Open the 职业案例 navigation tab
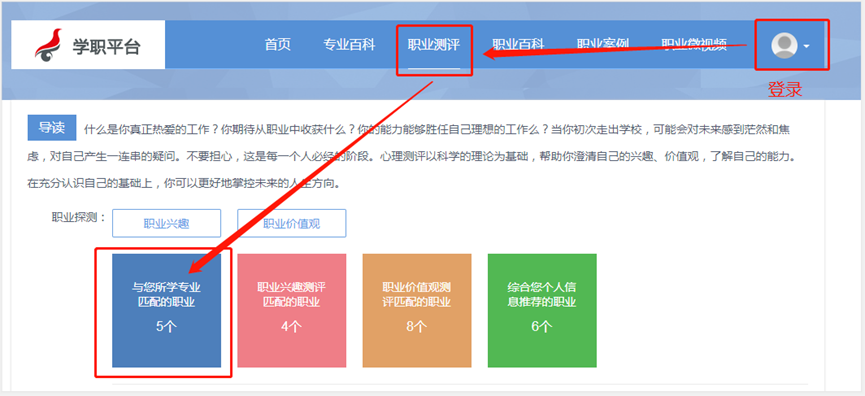The height and width of the screenshot is (396, 865). click(x=603, y=45)
